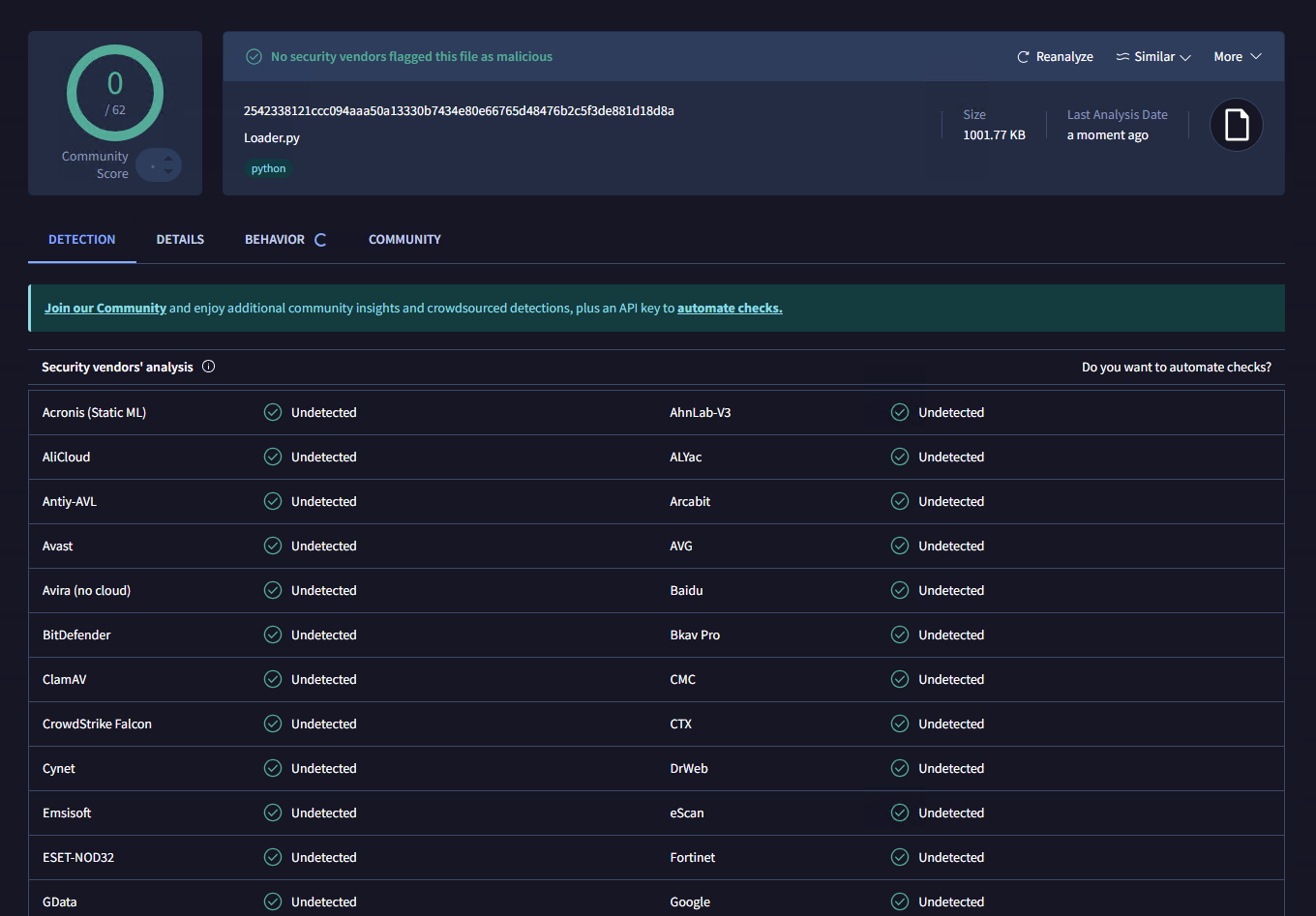
Task: Expand the More menu
Action: point(1238,57)
